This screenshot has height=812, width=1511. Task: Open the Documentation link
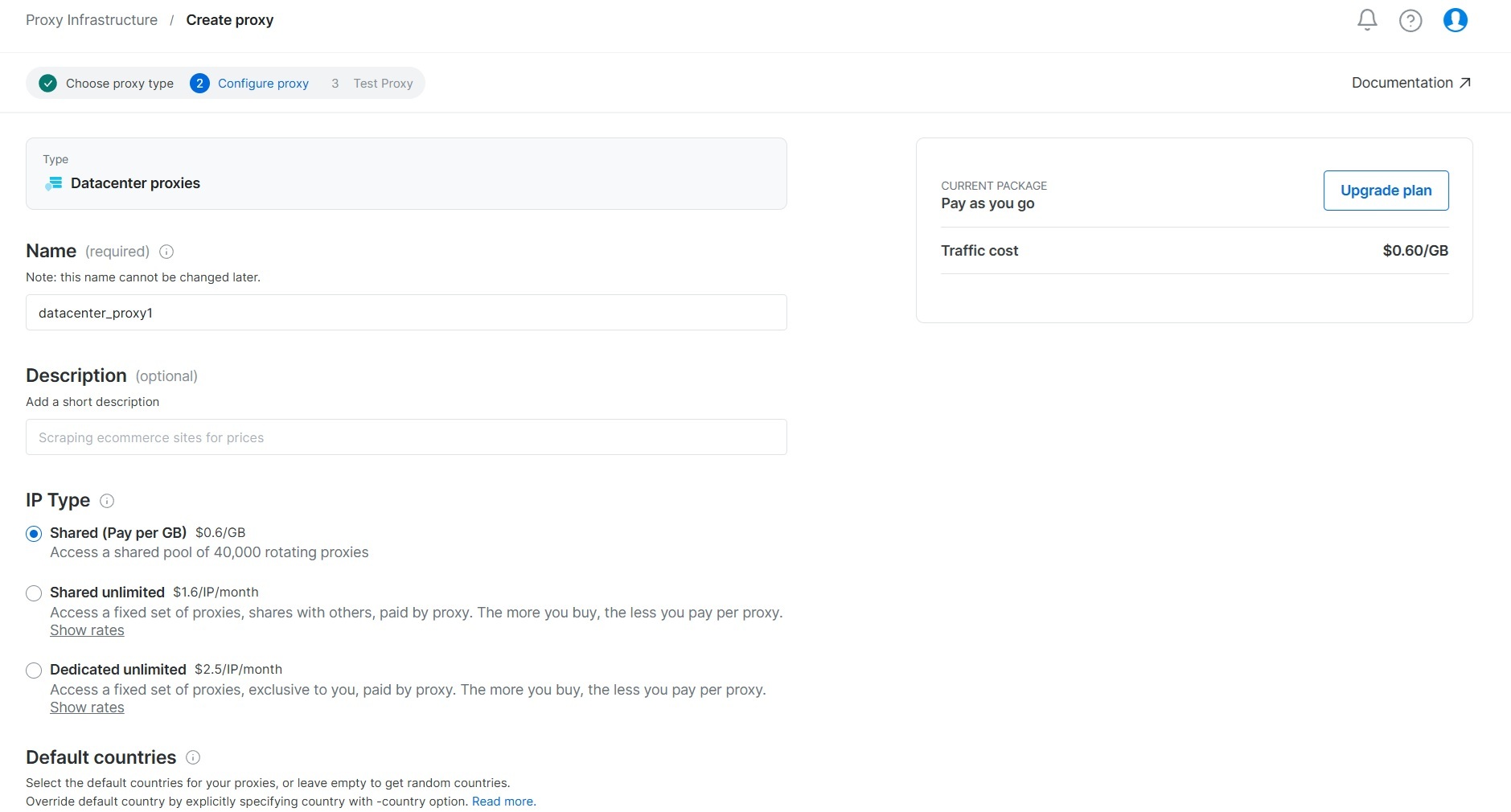pos(1410,83)
